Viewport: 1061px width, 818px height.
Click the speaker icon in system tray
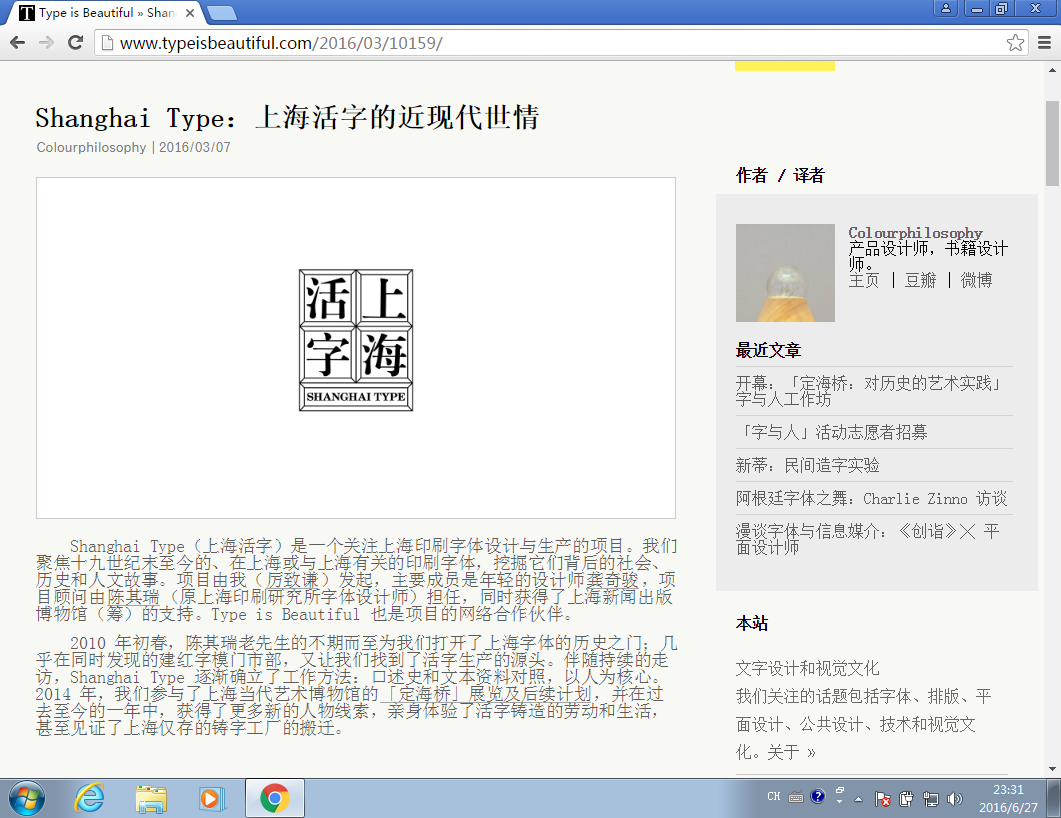(957, 797)
